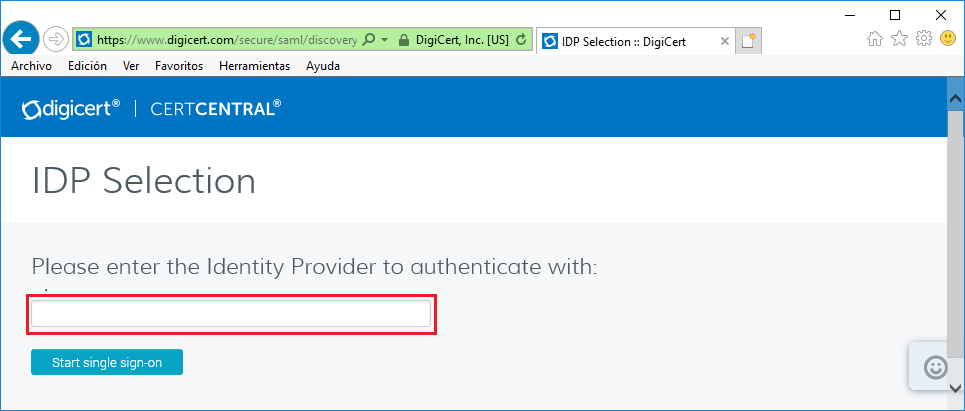
Task: Refresh the page using the reload icon
Action: [x=520, y=40]
